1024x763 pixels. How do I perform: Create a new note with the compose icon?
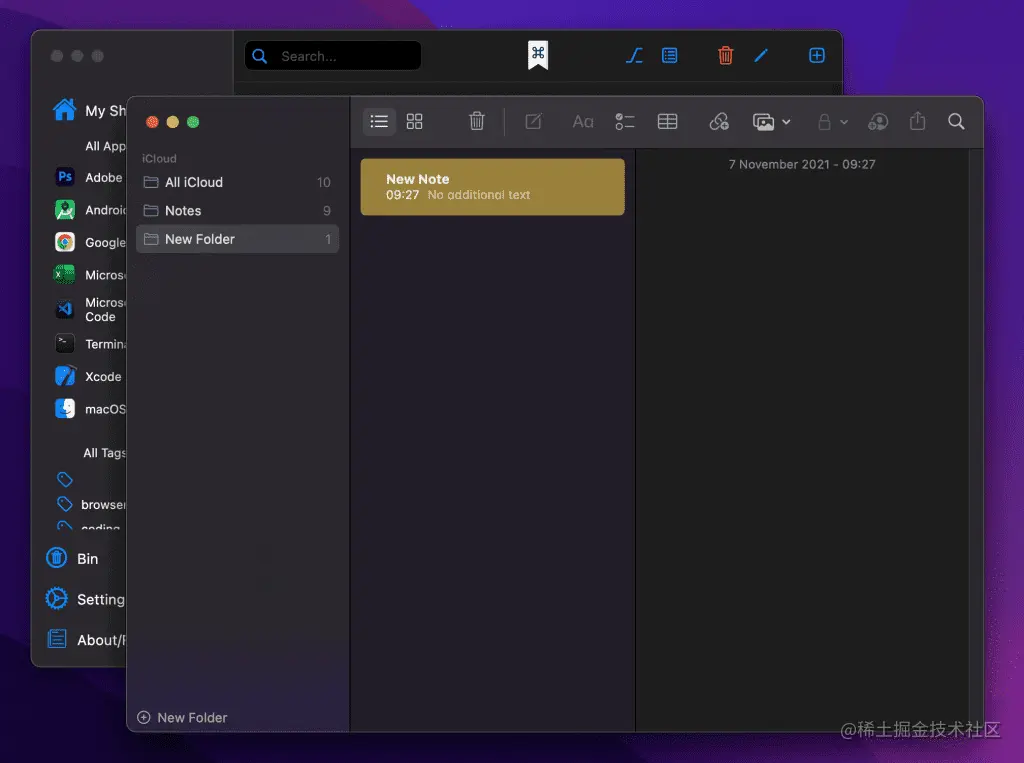pyautogui.click(x=533, y=122)
